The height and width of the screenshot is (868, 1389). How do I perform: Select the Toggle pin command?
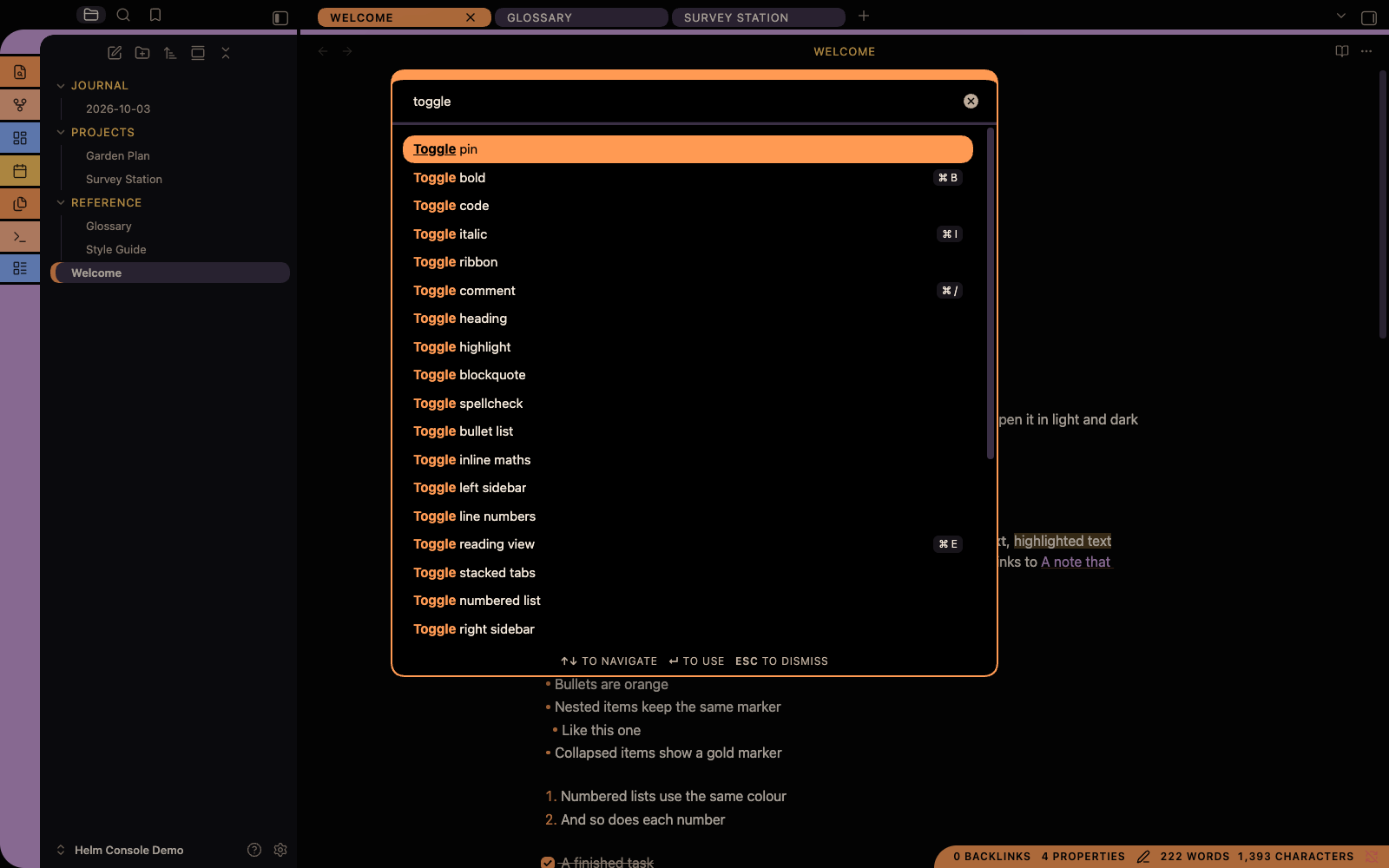688,149
